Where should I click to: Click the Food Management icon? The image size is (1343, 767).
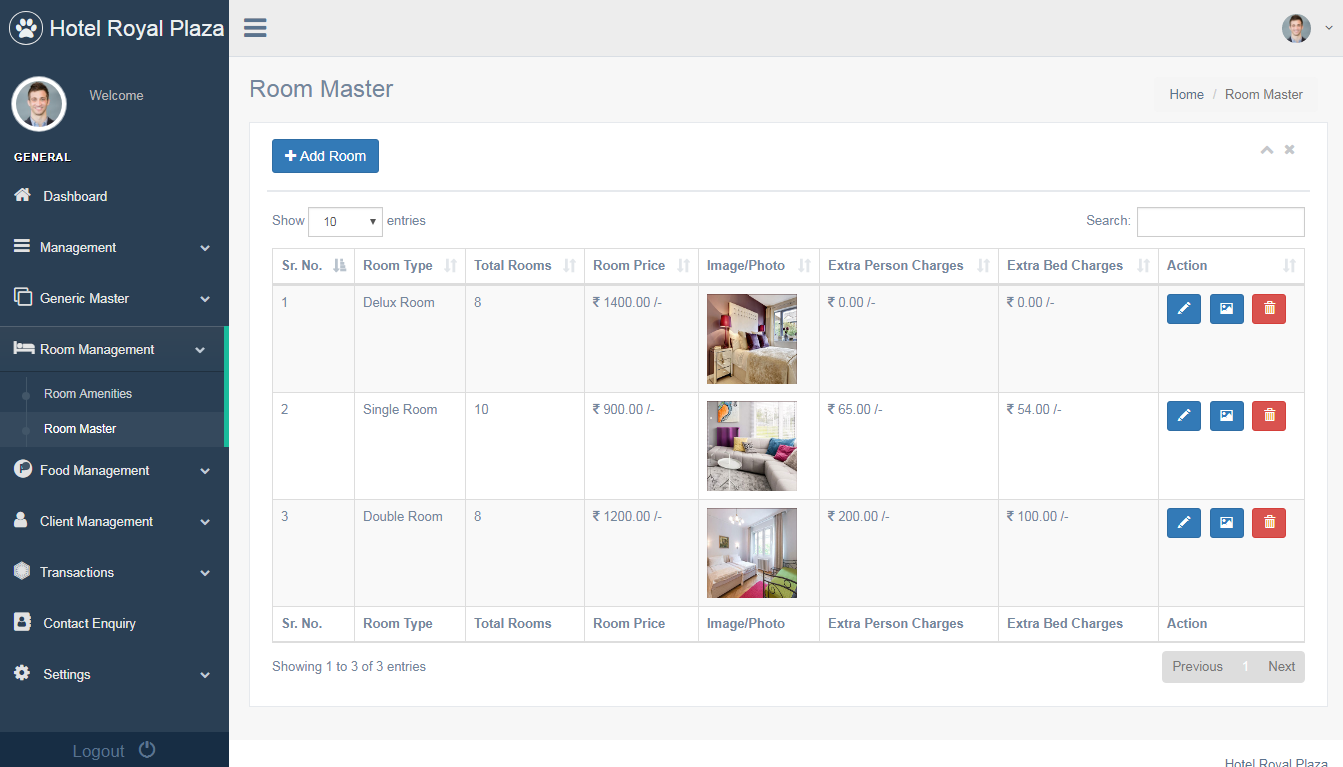click(x=22, y=469)
